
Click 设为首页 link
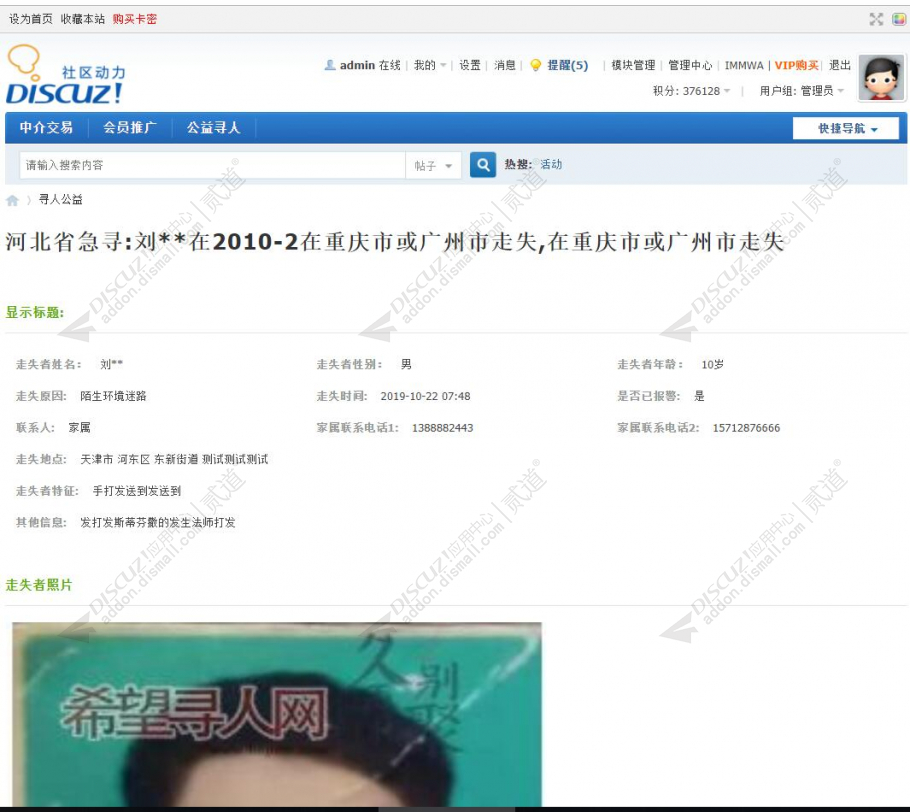[30, 19]
